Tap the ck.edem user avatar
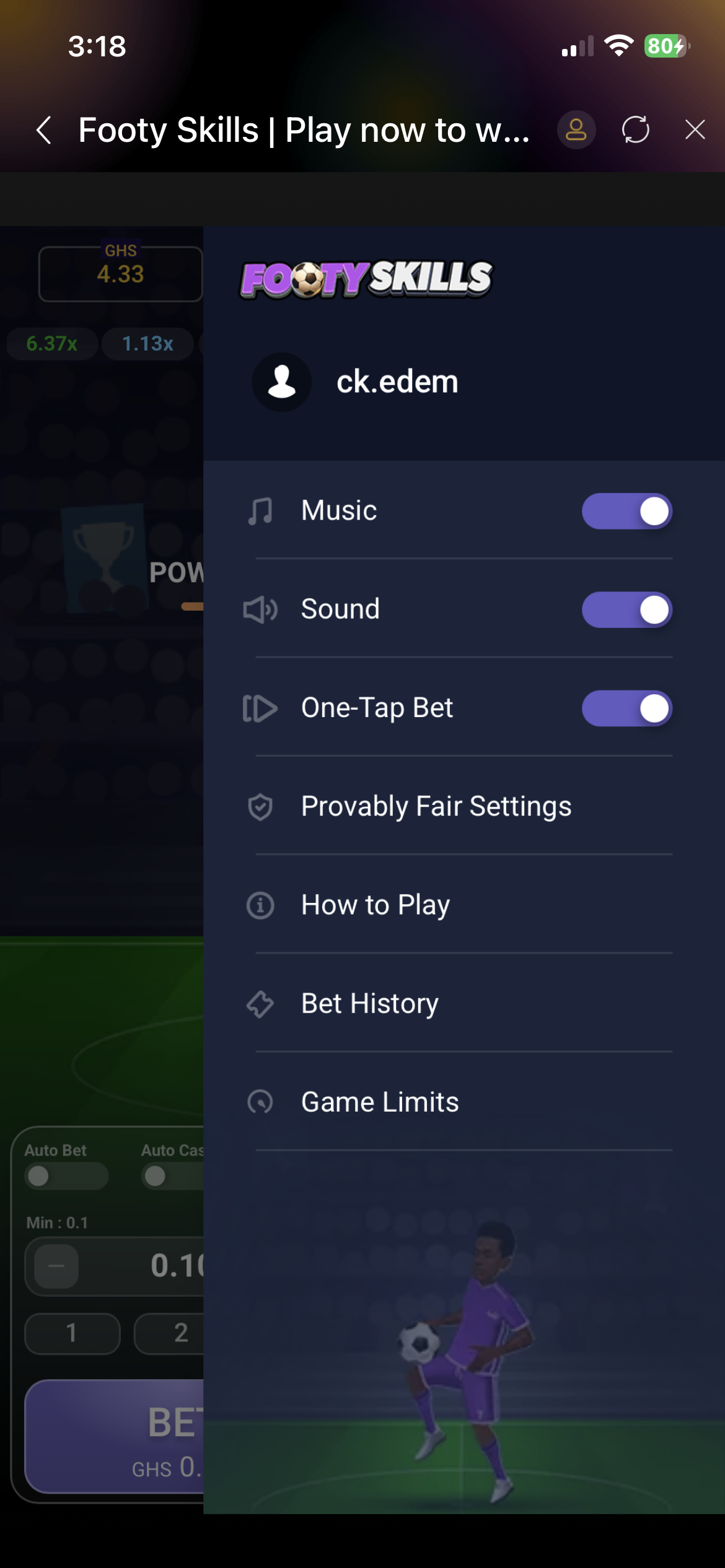Image resolution: width=725 pixels, height=1568 pixels. point(282,382)
